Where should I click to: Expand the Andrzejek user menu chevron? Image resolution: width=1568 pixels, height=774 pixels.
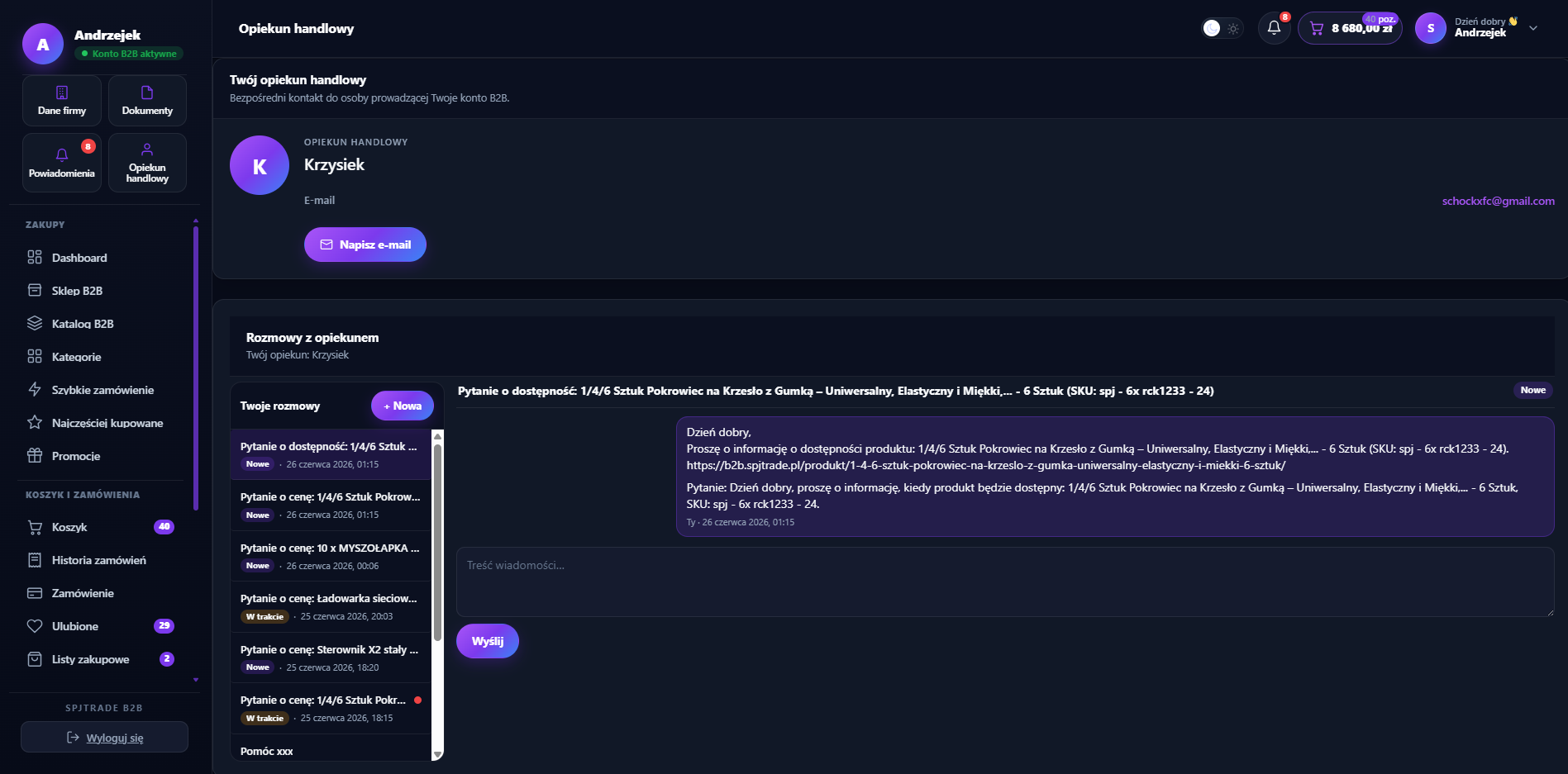[1533, 28]
